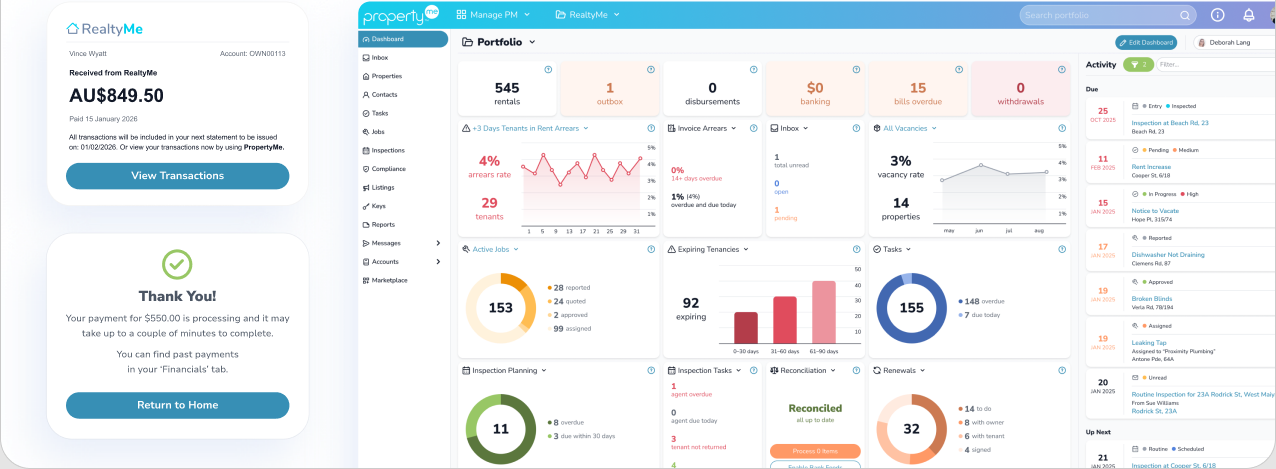Open the Leaking Tap activity link
1276x469 pixels.
point(1149,343)
